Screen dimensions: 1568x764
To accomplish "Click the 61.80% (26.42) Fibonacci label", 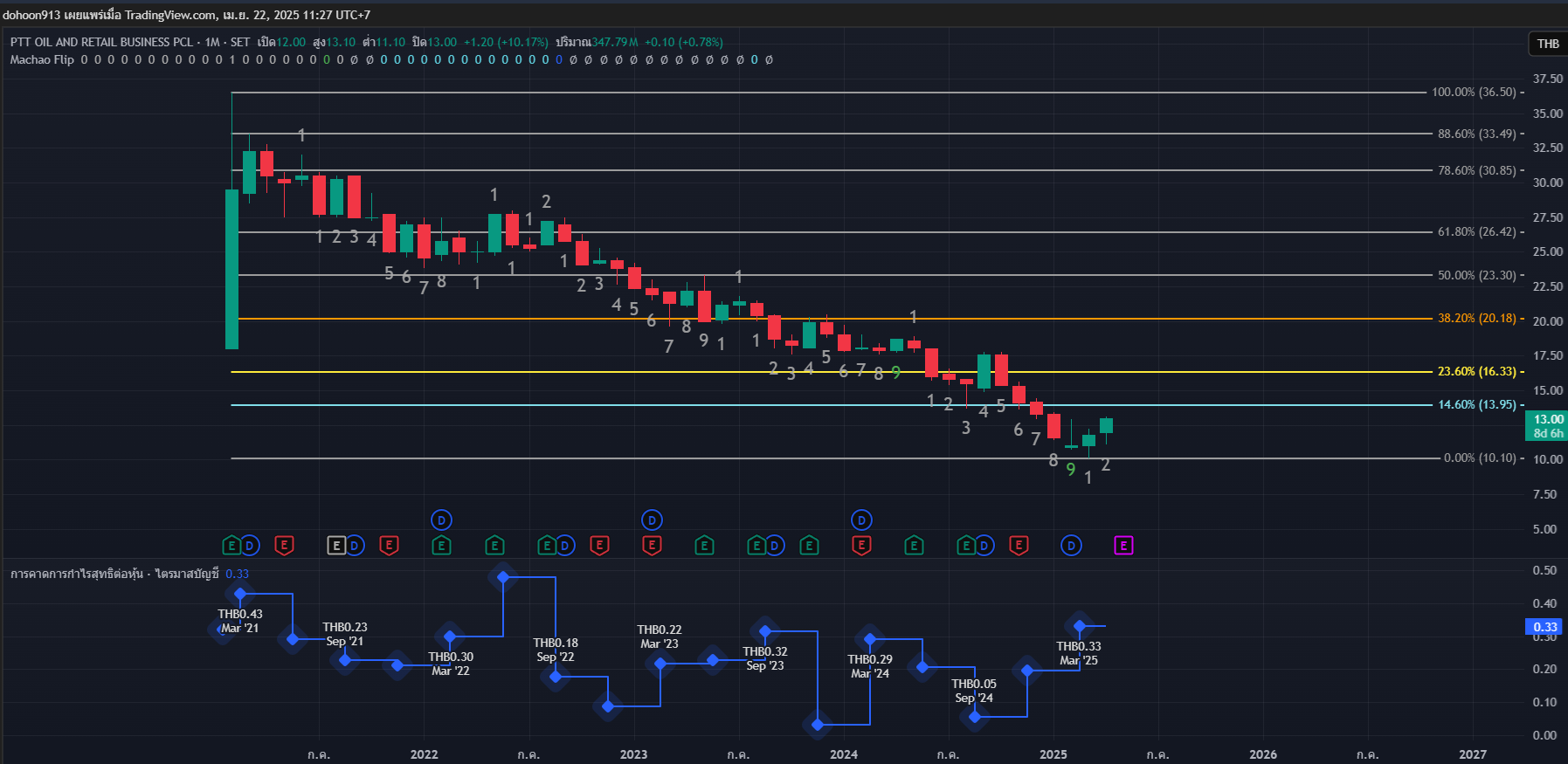I will pos(1477,231).
